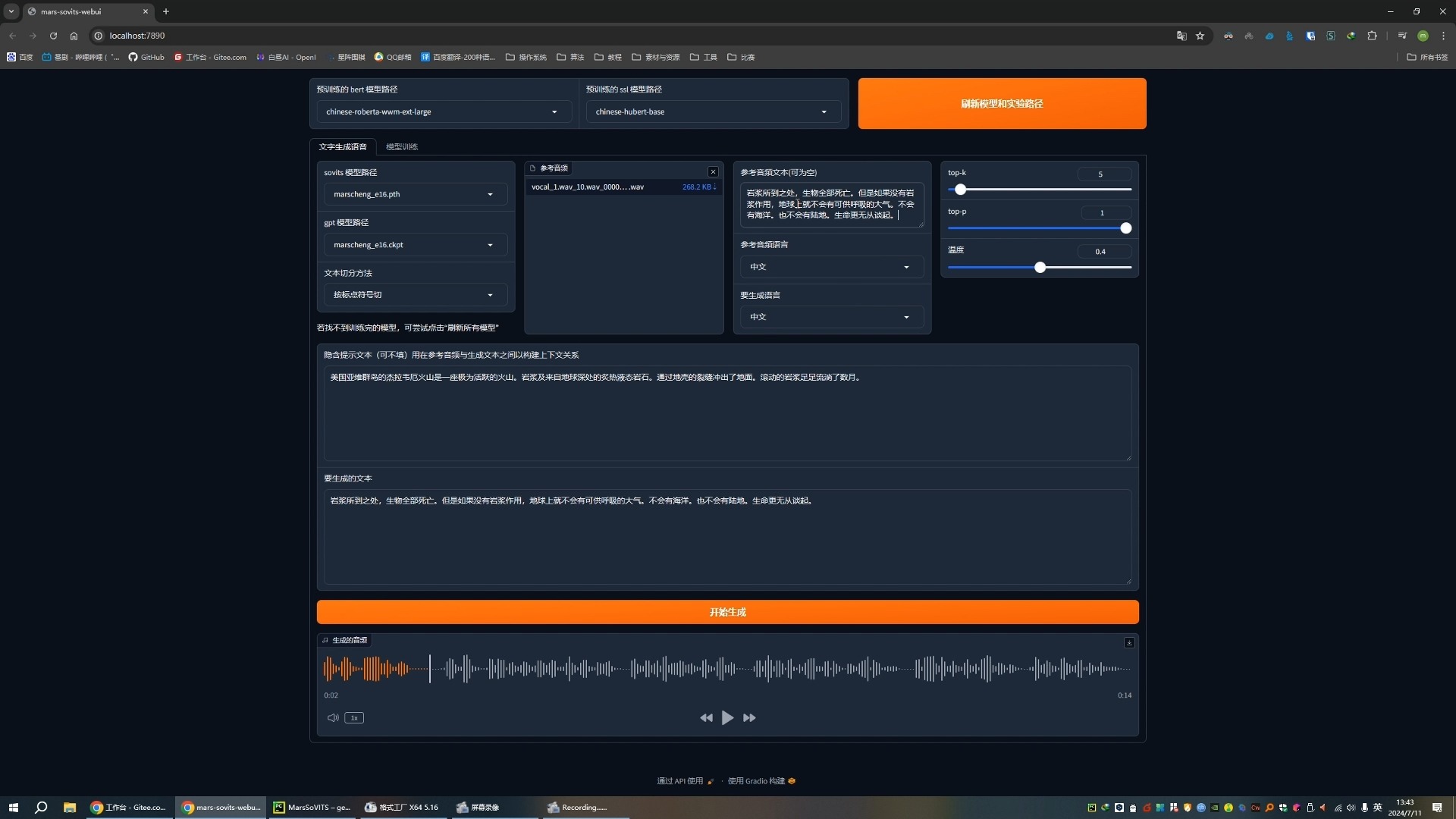The height and width of the screenshot is (819, 1456).
Task: Download vocal_1.wav file via 268.2 KB link
Action: (698, 187)
